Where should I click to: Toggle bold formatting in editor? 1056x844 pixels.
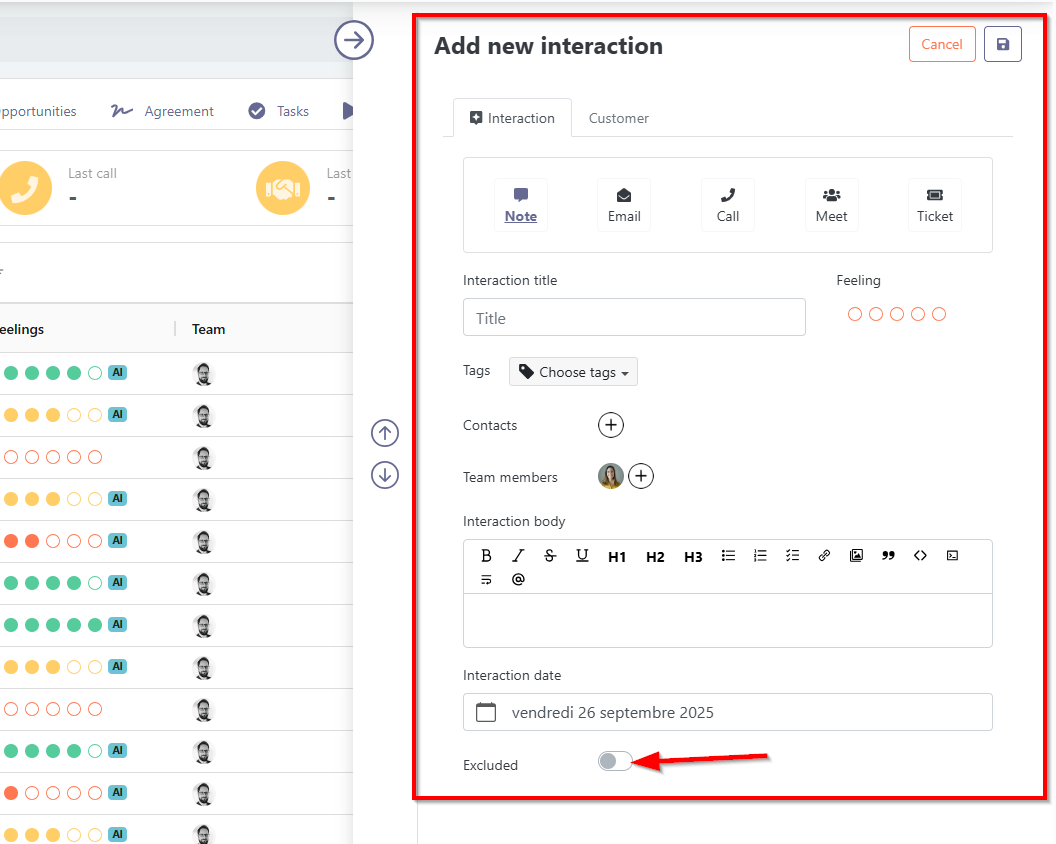tap(487, 556)
